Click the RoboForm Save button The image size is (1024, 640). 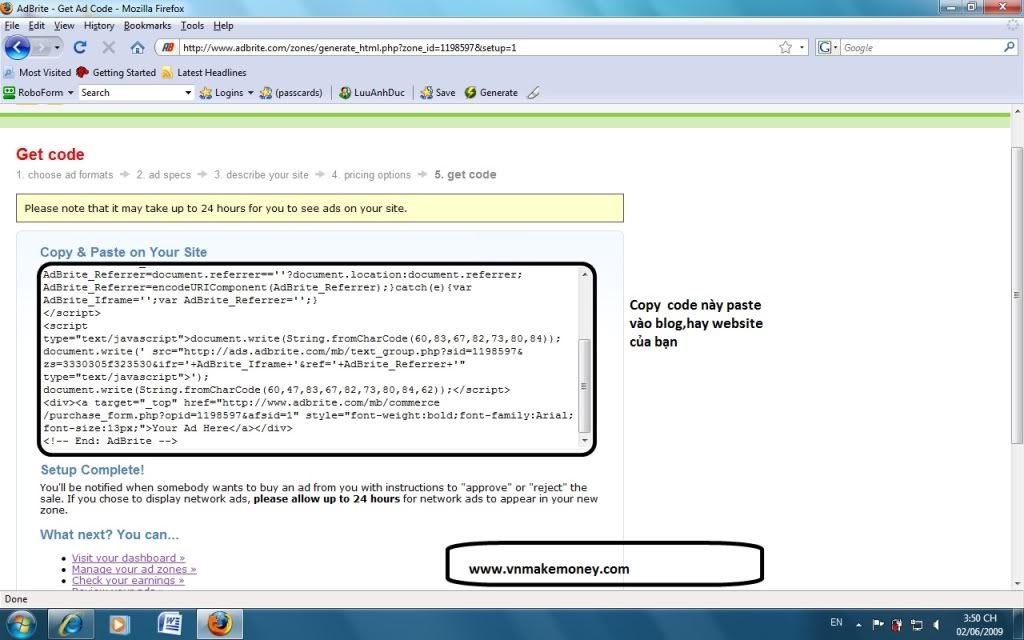click(438, 93)
